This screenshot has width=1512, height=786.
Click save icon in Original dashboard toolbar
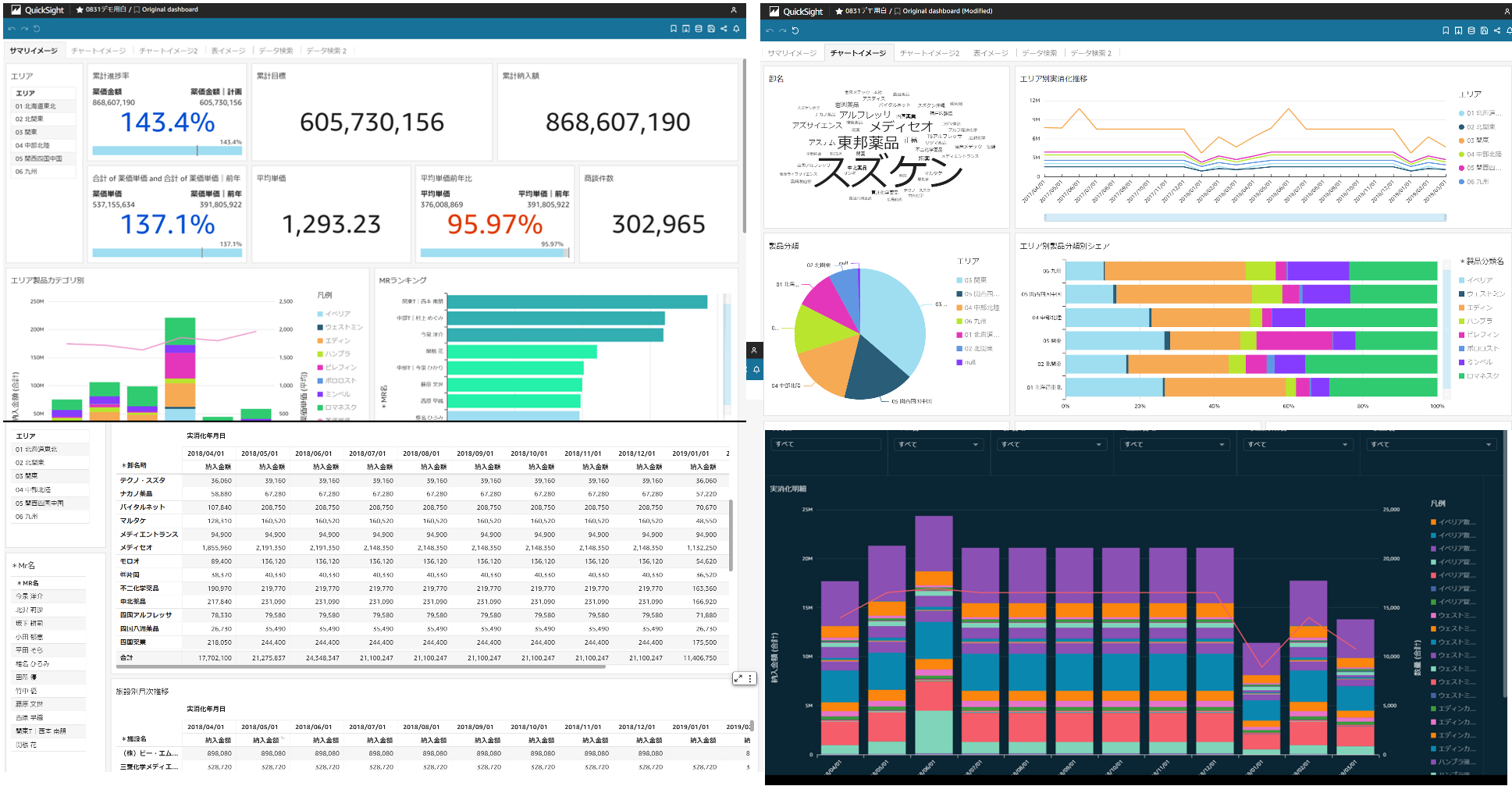coord(711,29)
